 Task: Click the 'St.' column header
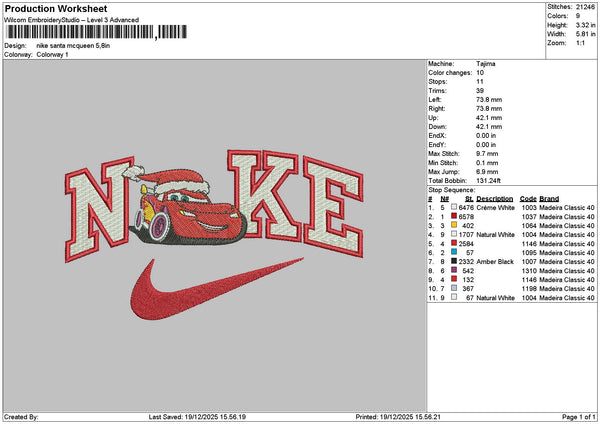click(x=469, y=199)
